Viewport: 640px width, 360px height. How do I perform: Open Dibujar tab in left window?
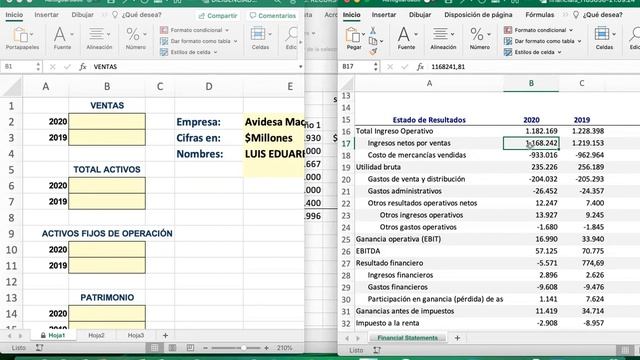(x=82, y=15)
